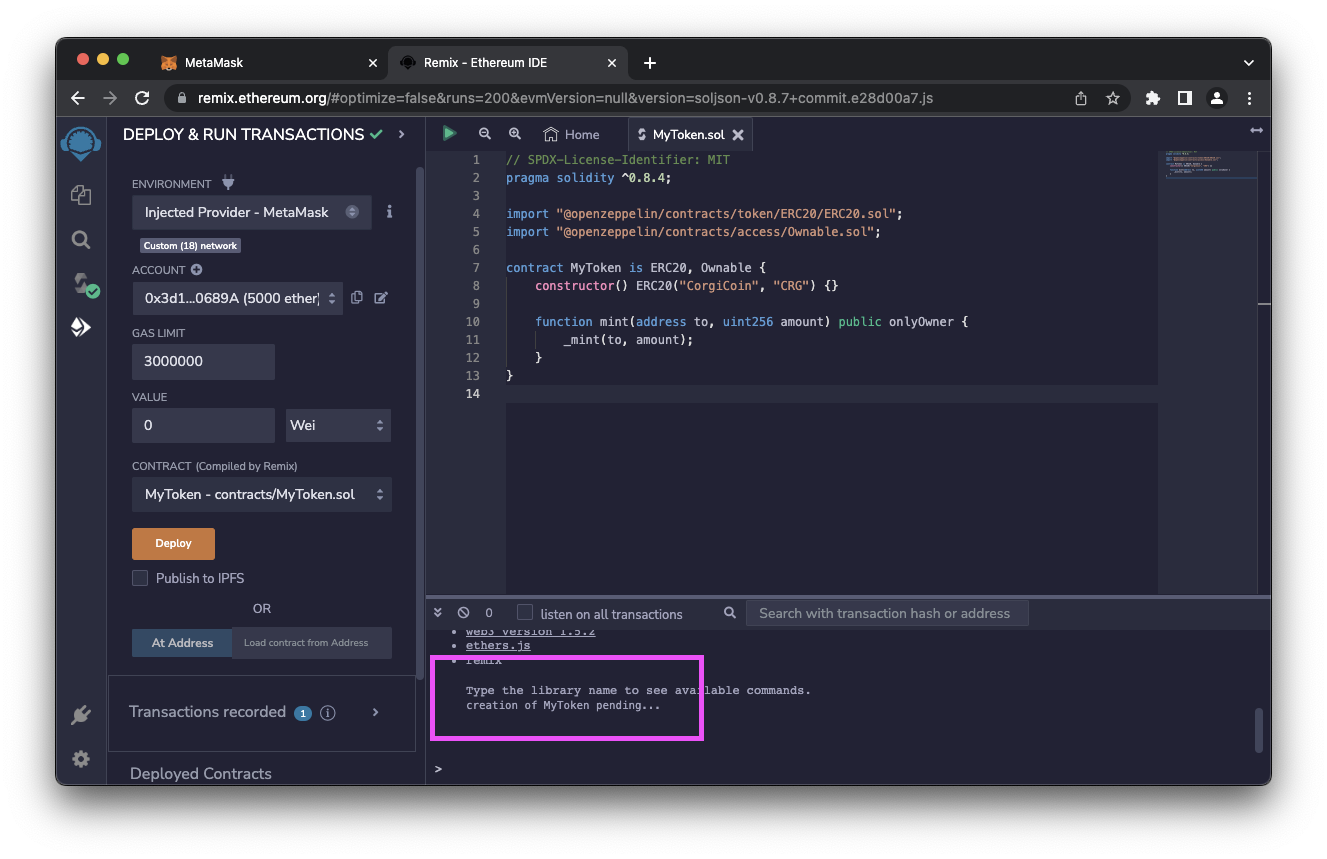Image resolution: width=1327 pixels, height=859 pixels.
Task: Expand Transactions recorded section chevron
Action: coord(376,712)
